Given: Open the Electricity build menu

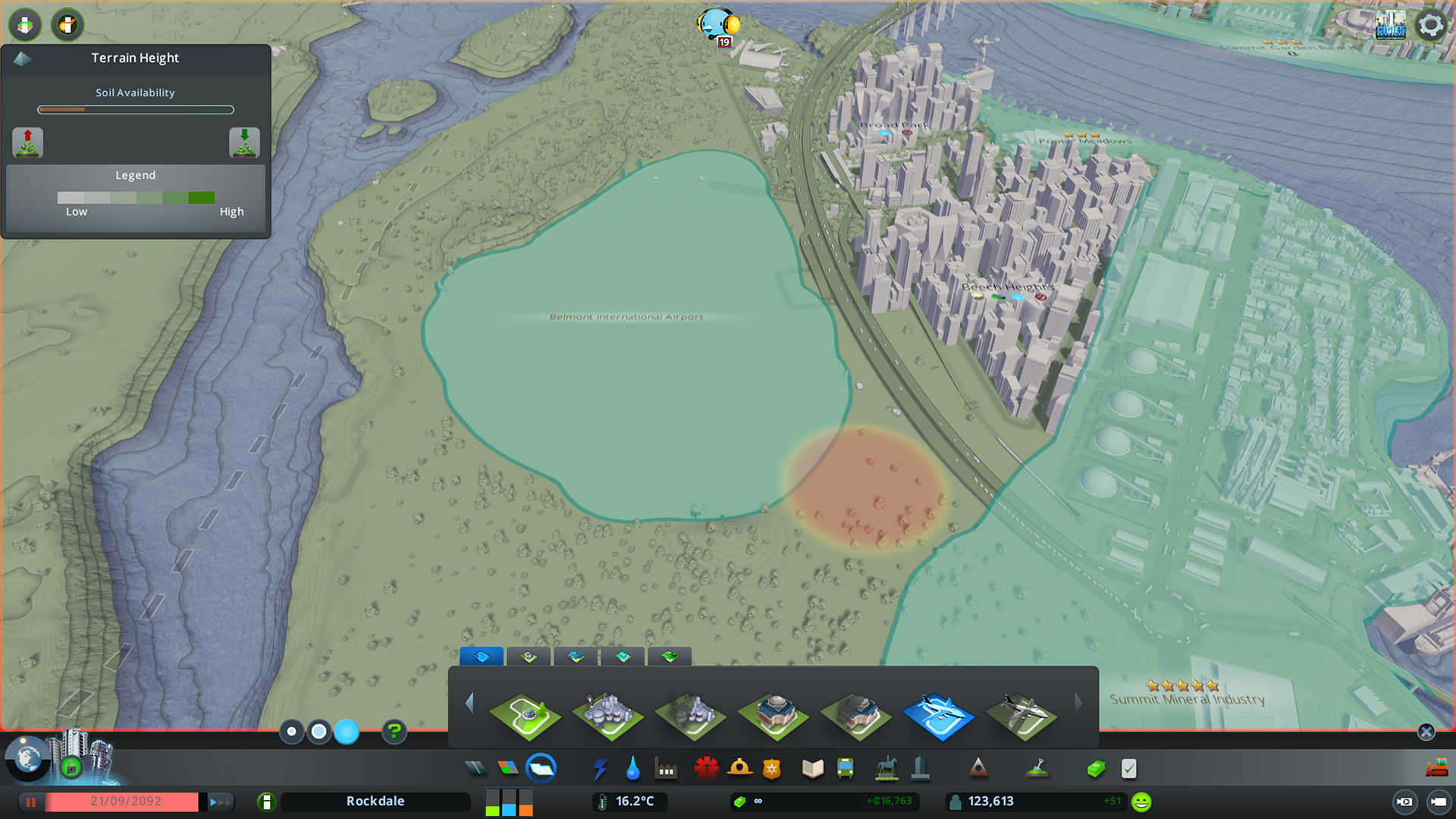Looking at the screenshot, I should click(x=600, y=769).
